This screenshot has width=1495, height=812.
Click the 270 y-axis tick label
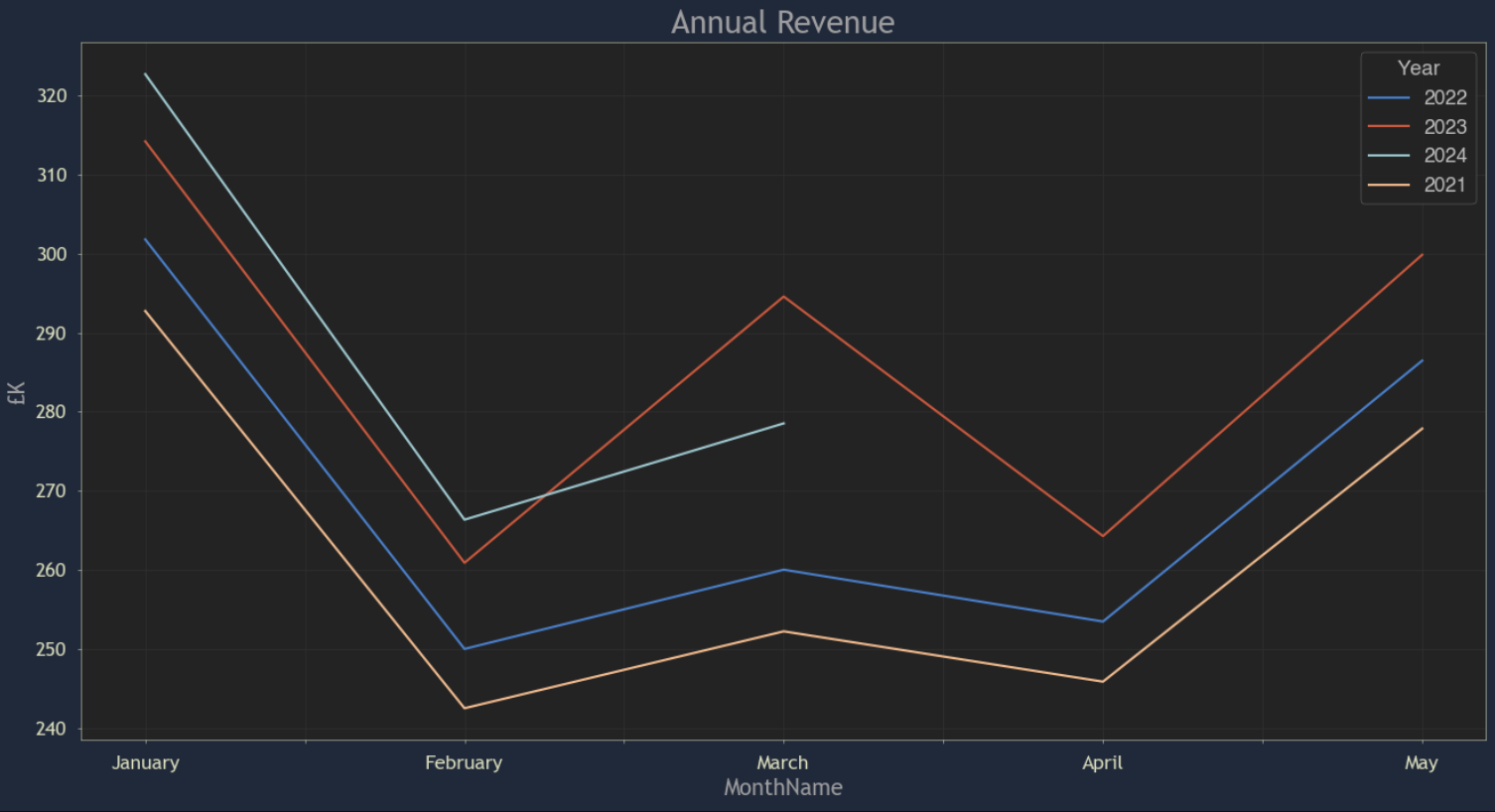point(52,491)
